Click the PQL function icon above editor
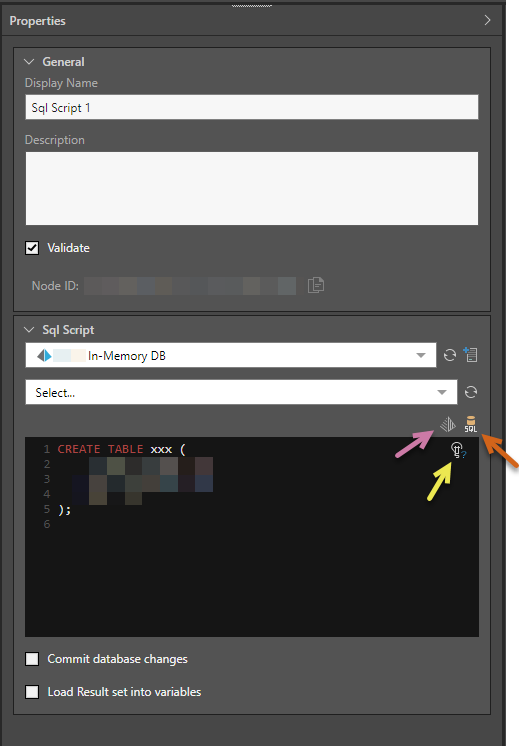 point(448,424)
